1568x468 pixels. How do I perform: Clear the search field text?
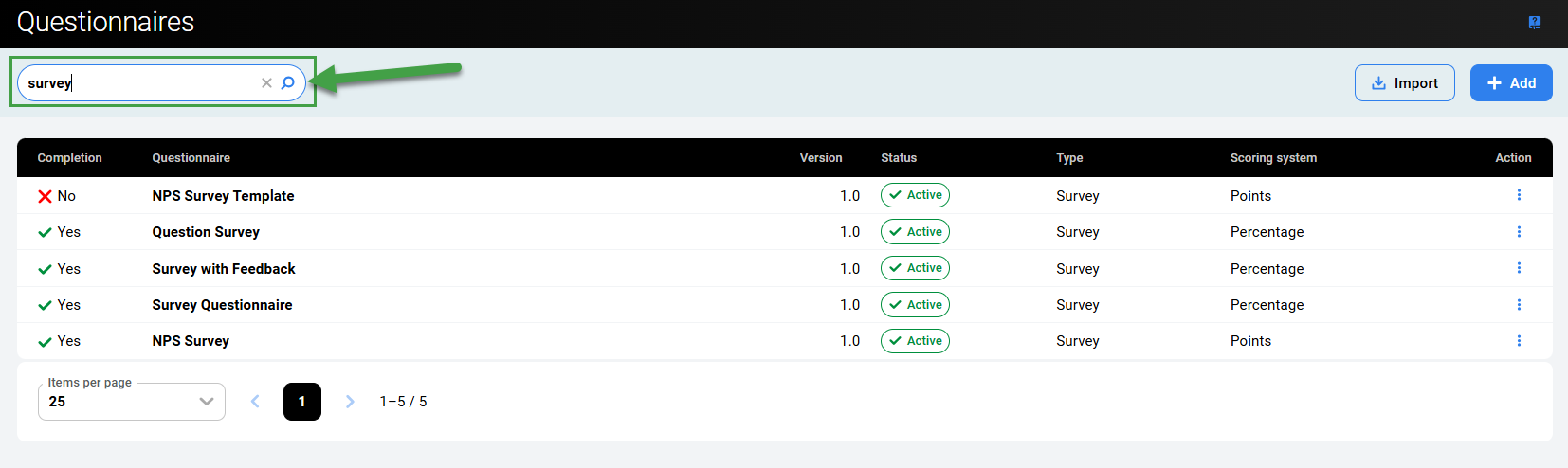tap(266, 83)
